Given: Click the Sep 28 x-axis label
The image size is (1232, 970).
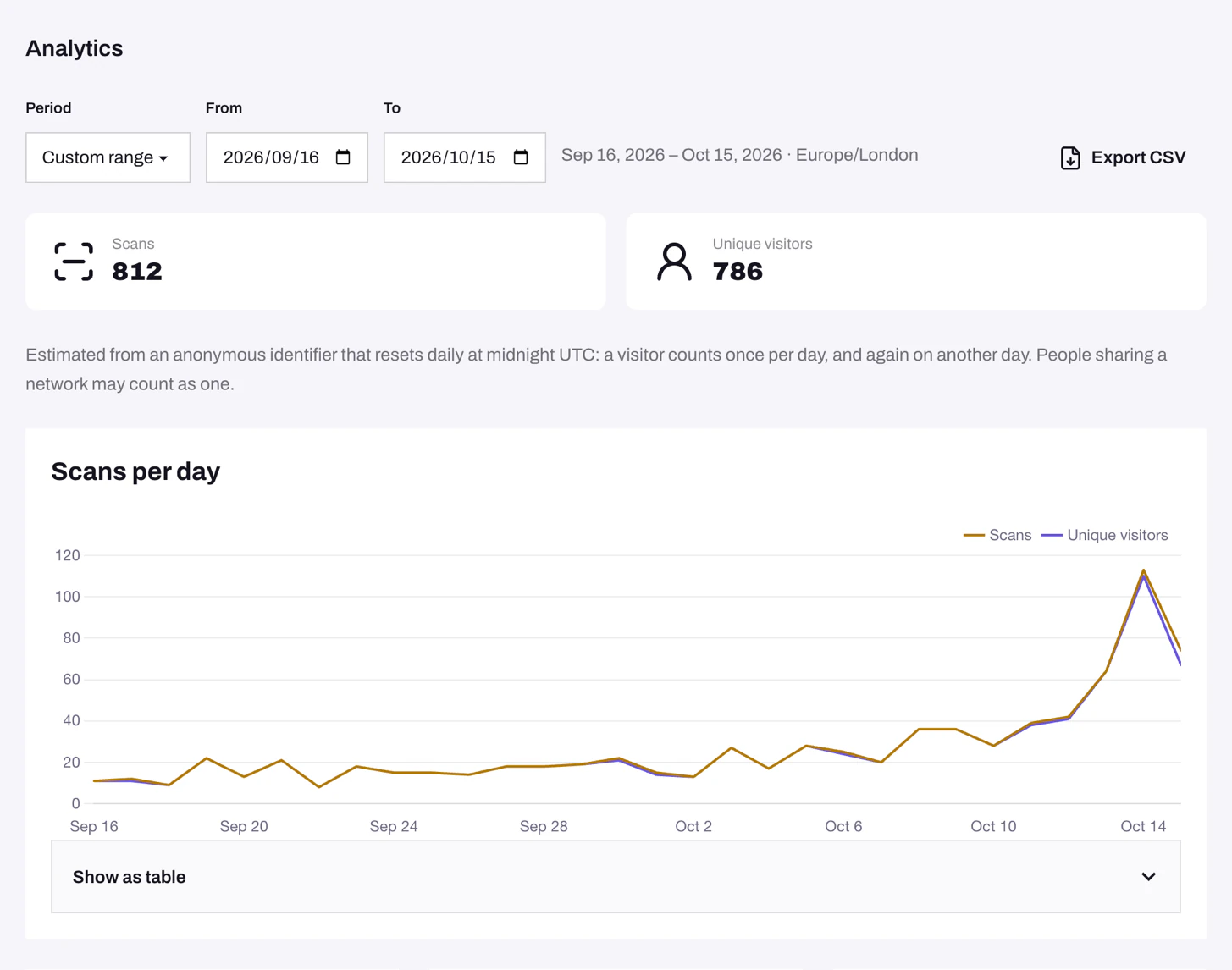Looking at the screenshot, I should [544, 826].
